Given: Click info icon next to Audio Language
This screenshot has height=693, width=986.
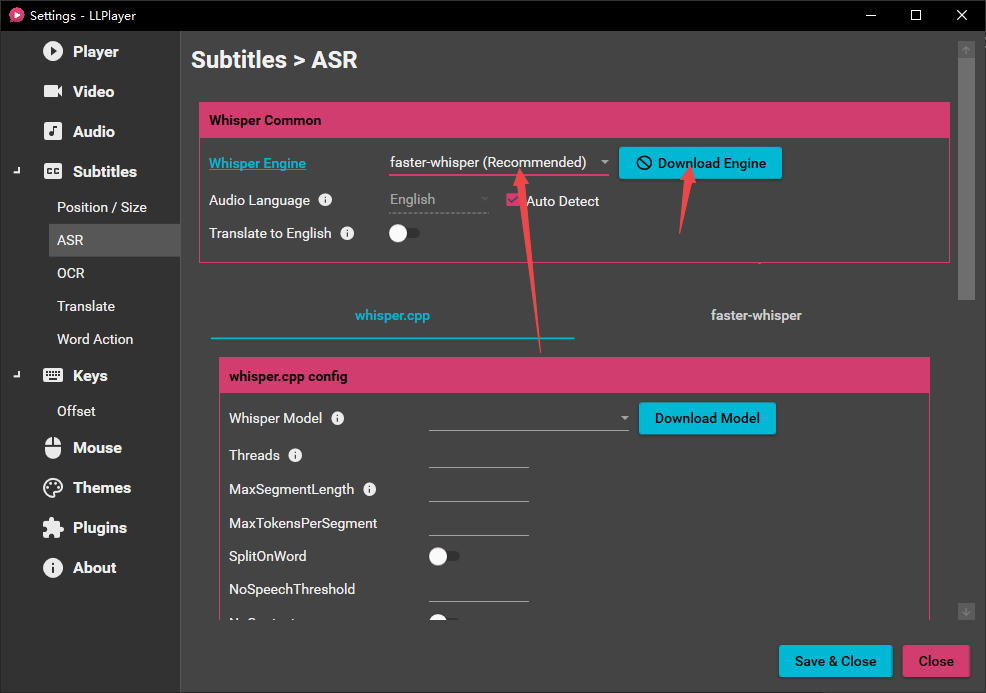Looking at the screenshot, I should coord(325,200).
